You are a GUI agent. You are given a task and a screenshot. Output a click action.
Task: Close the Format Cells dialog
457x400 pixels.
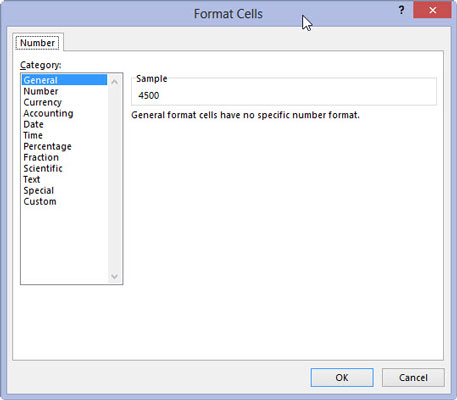point(432,10)
